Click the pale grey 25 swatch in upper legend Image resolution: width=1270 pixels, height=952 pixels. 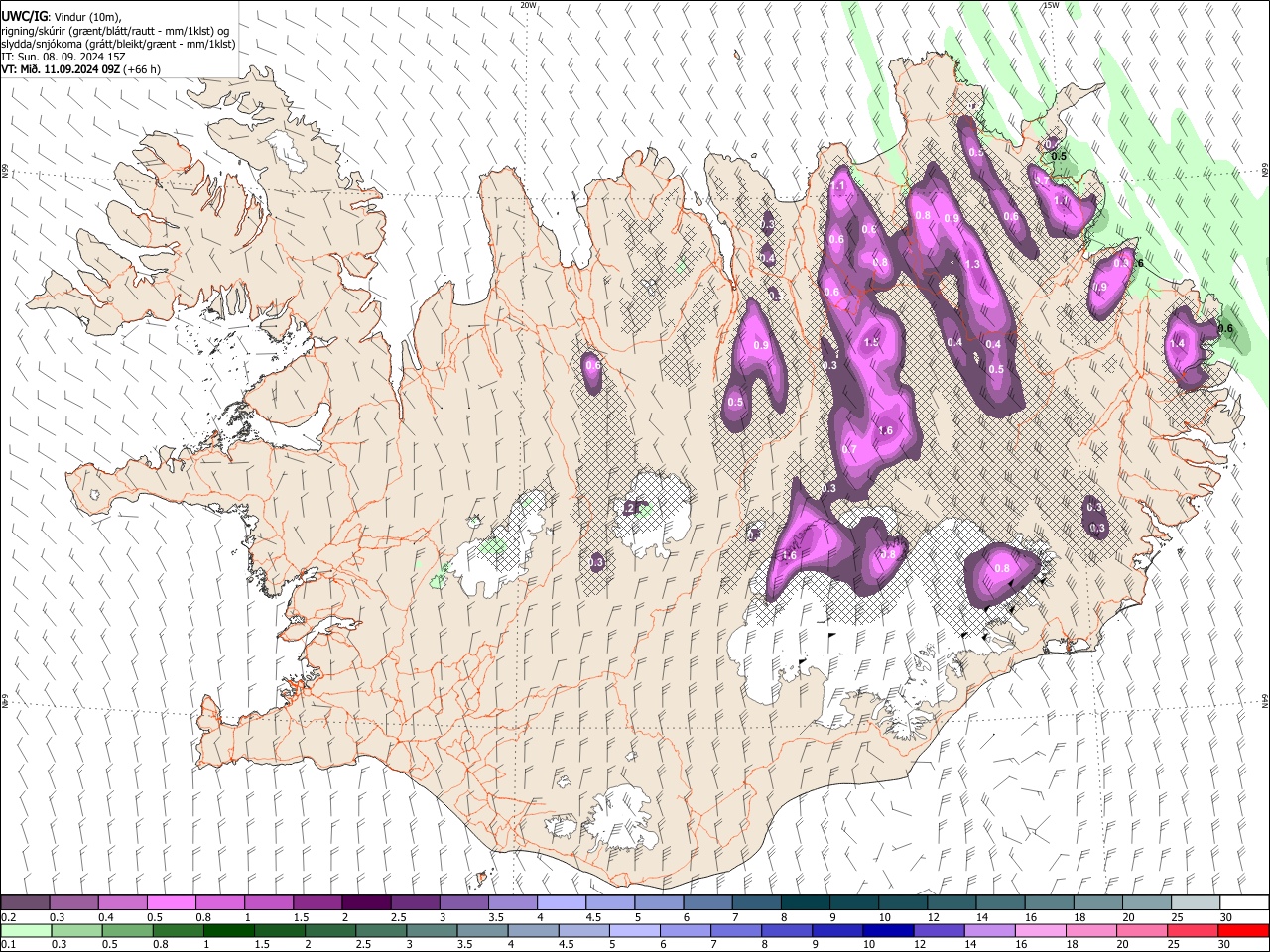[1194, 903]
